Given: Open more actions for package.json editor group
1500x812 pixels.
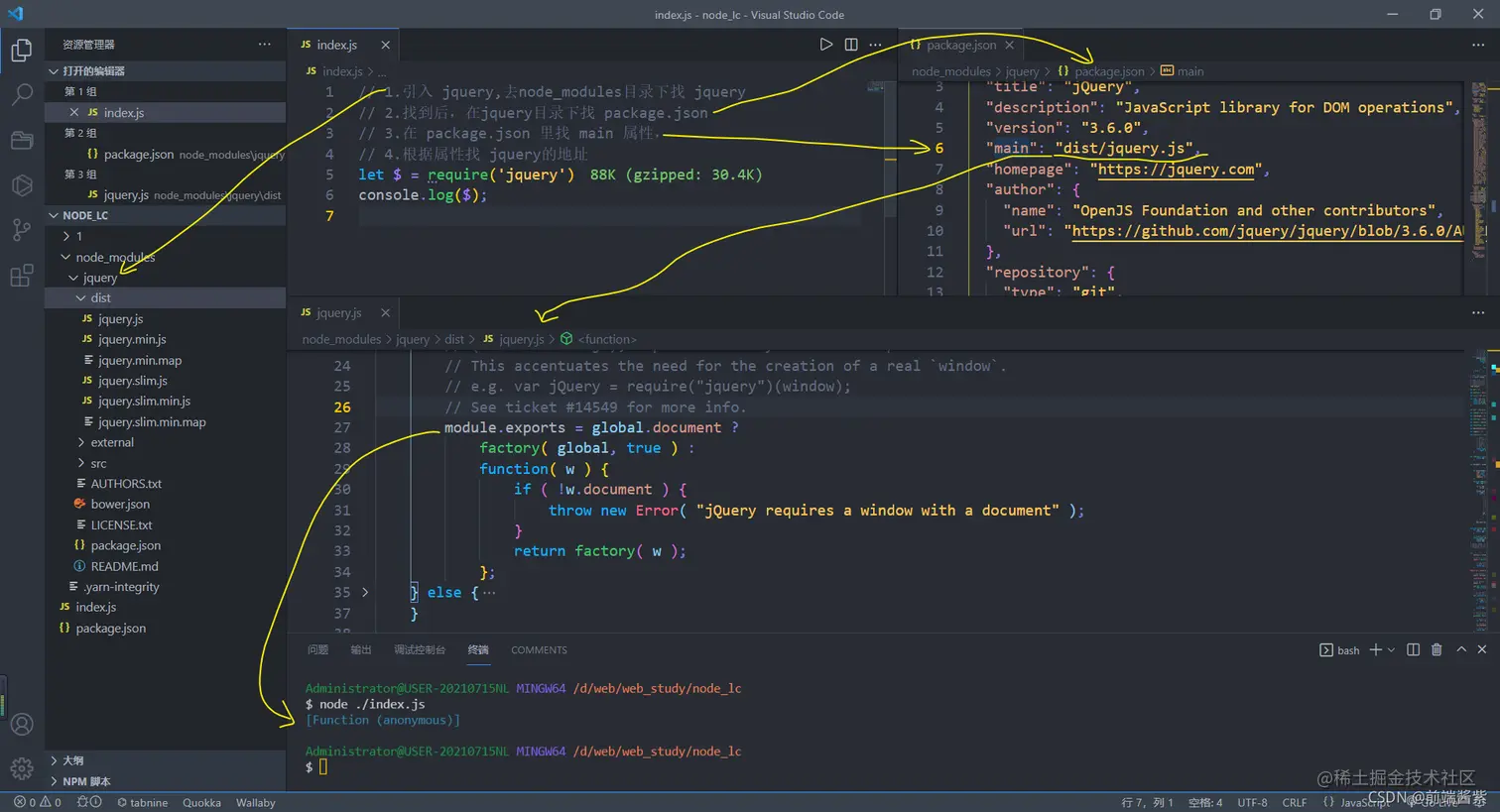Looking at the screenshot, I should click(x=1478, y=45).
